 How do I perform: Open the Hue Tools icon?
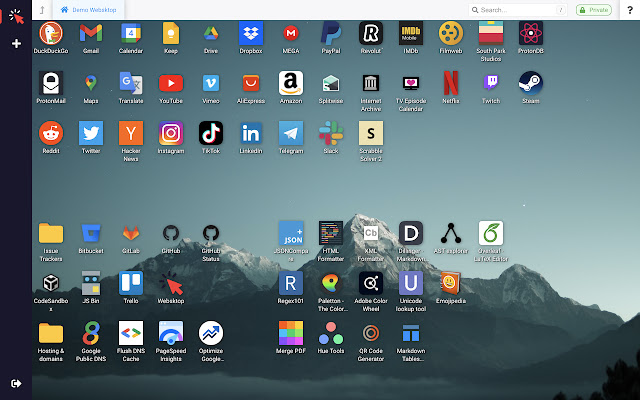(x=331, y=333)
